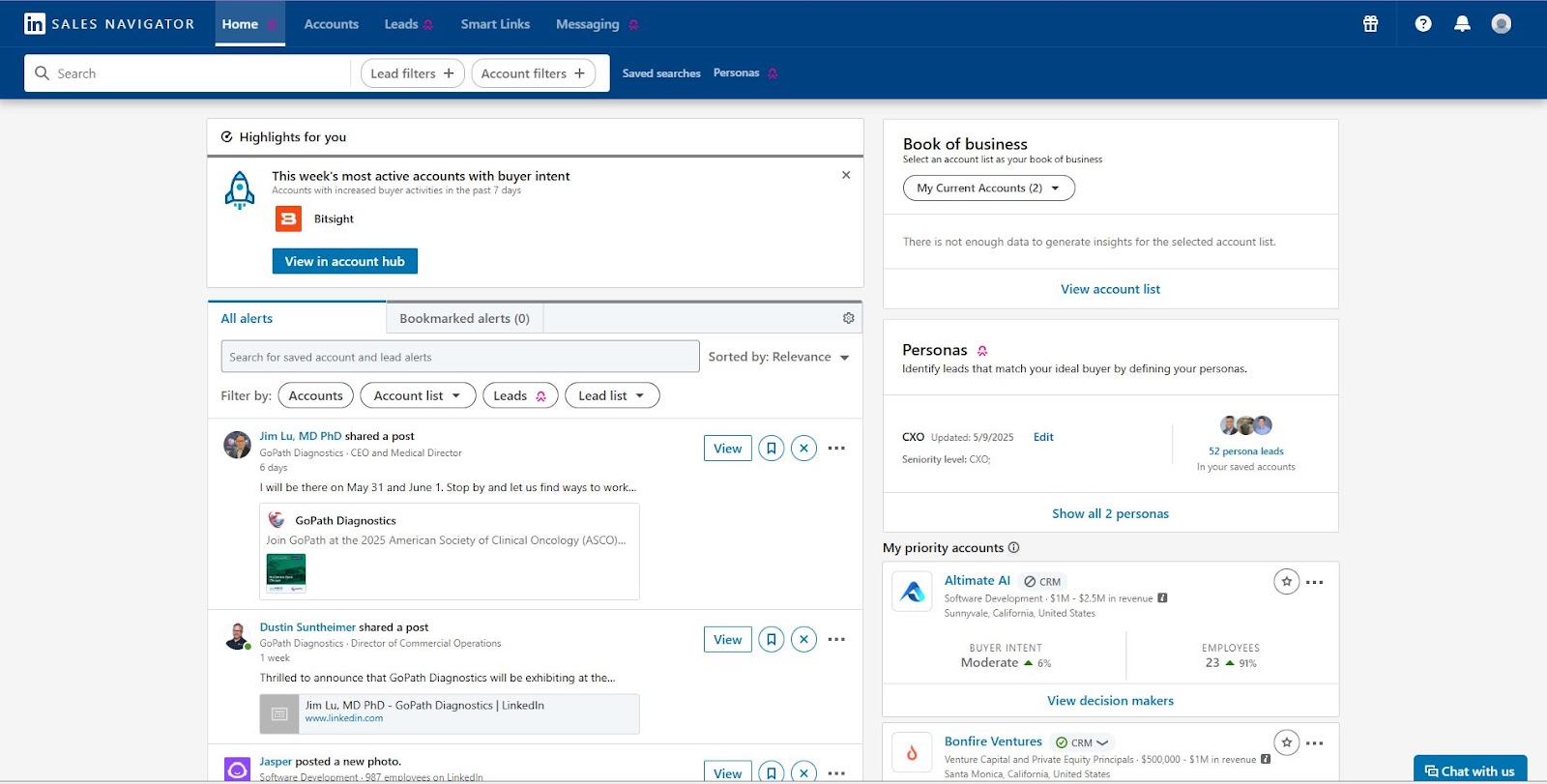Open the notifications bell icon

pos(1462,24)
